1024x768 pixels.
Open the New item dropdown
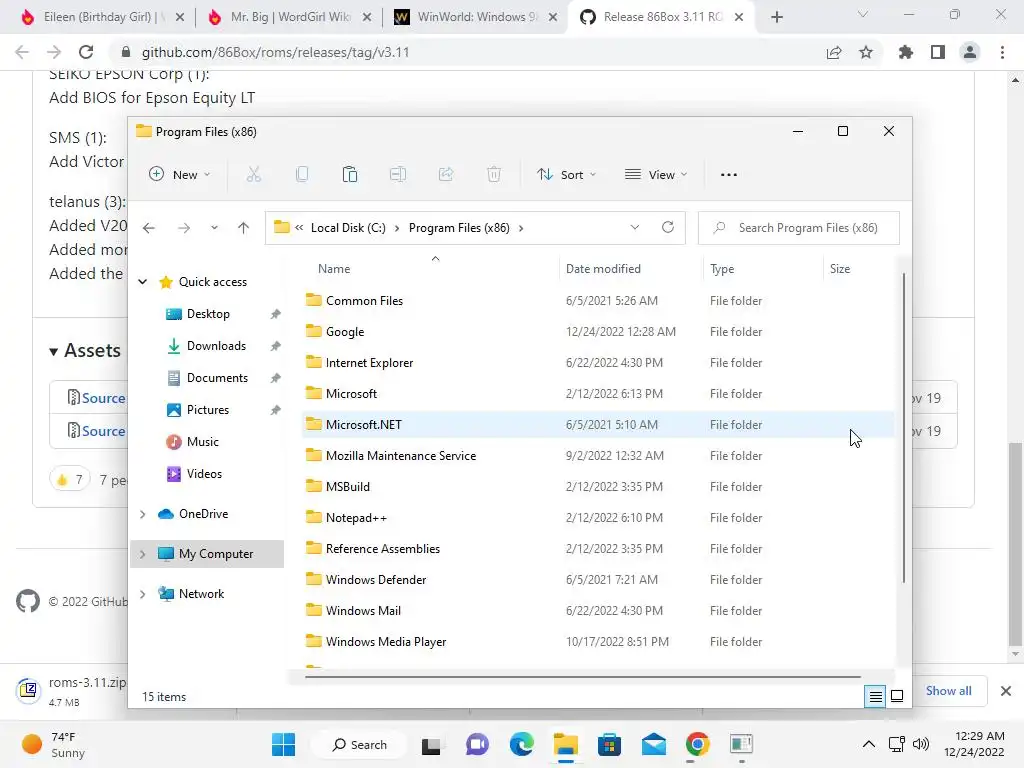(180, 174)
